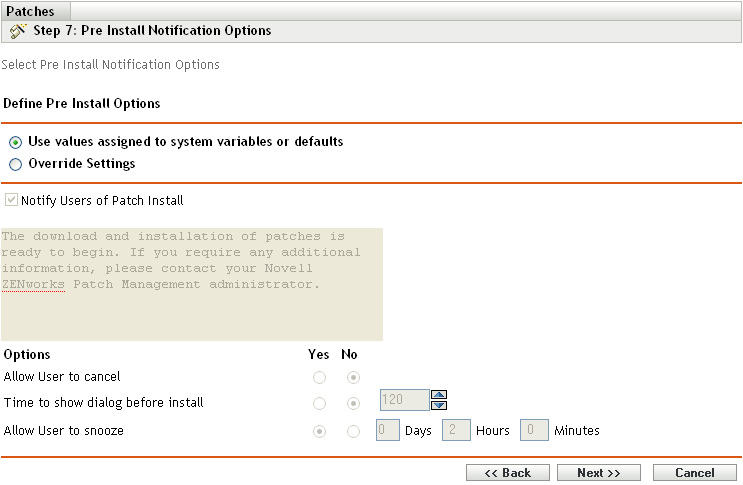Choose No for Allow User to snooze
The width and height of the screenshot is (743, 485).
coord(351,431)
